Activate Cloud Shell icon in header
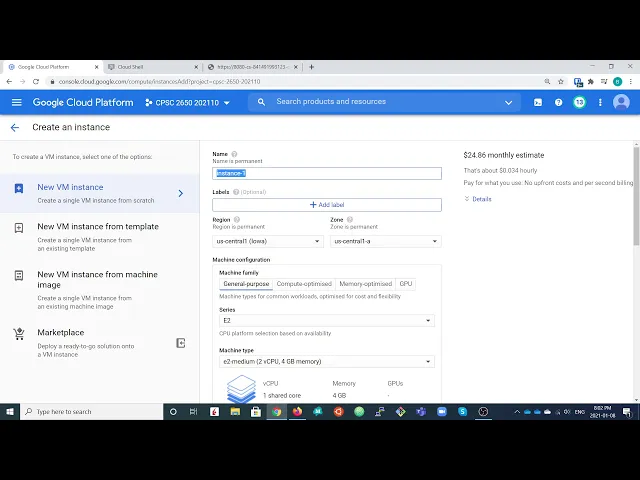This screenshot has height=480, width=640. (538, 102)
